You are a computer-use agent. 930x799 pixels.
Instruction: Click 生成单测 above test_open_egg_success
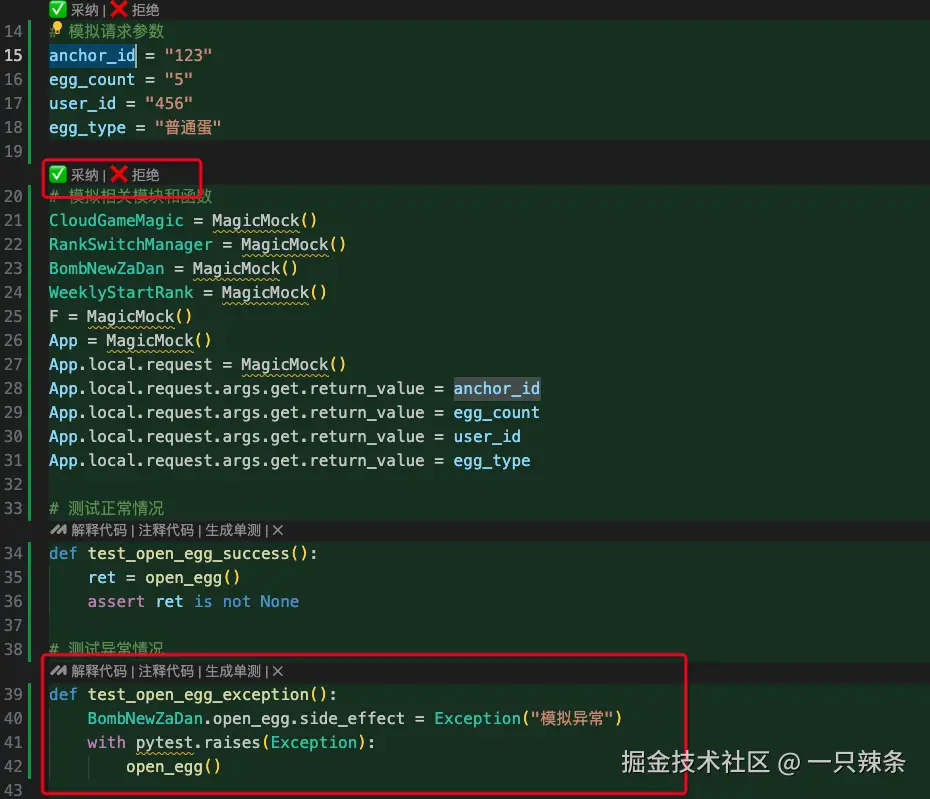(x=233, y=530)
